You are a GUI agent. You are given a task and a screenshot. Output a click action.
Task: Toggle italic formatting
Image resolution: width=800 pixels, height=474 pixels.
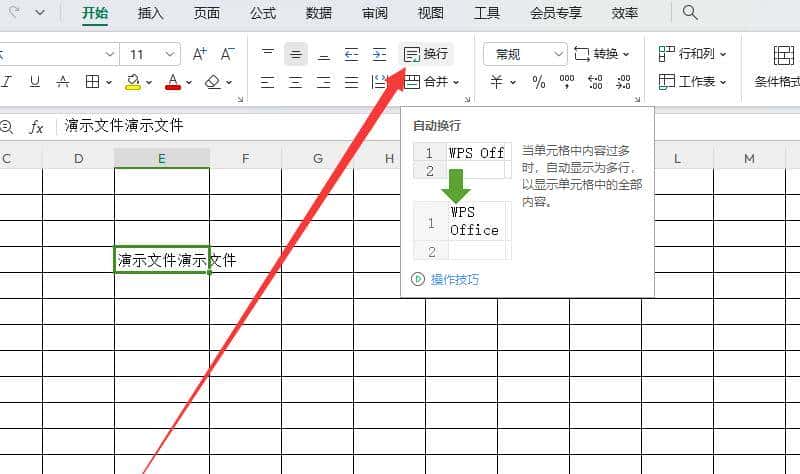[x=7, y=82]
